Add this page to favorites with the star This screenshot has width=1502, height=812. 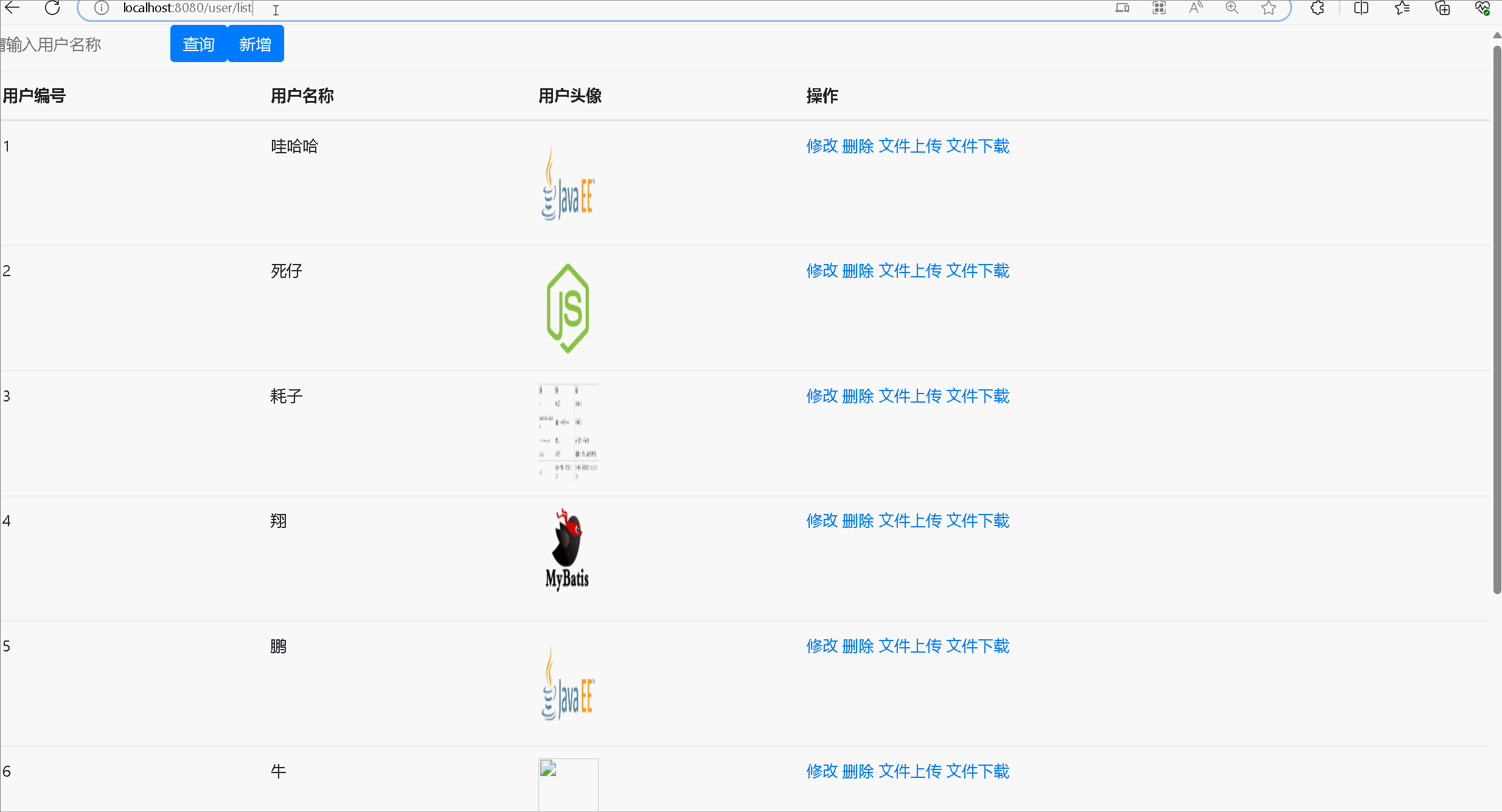[1268, 9]
